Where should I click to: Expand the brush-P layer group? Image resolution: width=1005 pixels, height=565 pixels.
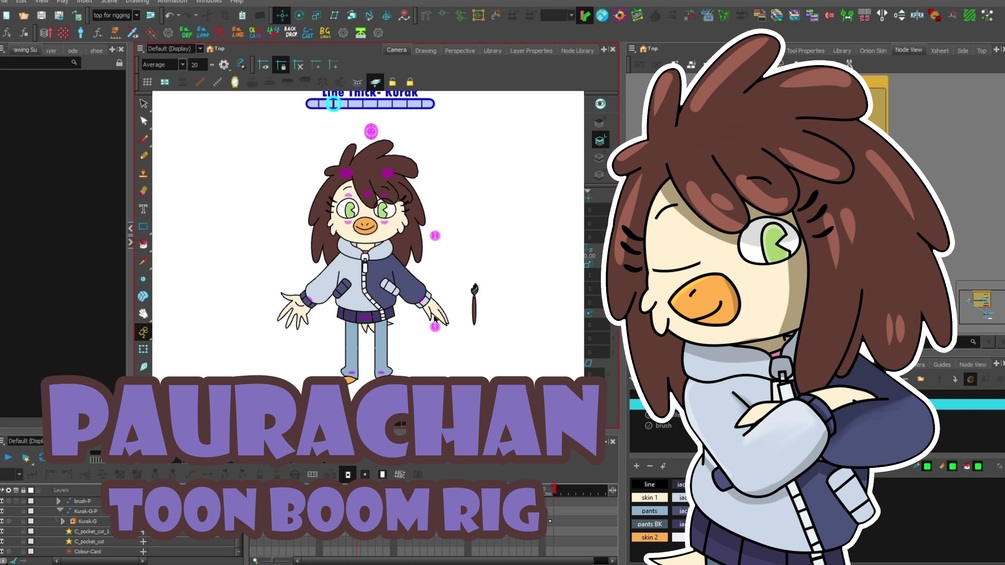[x=58, y=501]
